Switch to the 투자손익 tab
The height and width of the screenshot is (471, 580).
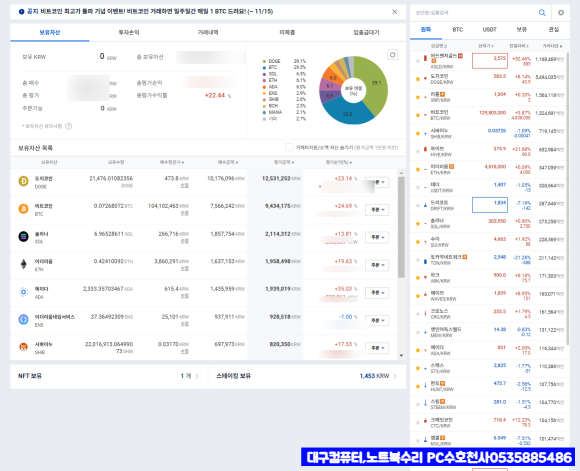pos(129,33)
